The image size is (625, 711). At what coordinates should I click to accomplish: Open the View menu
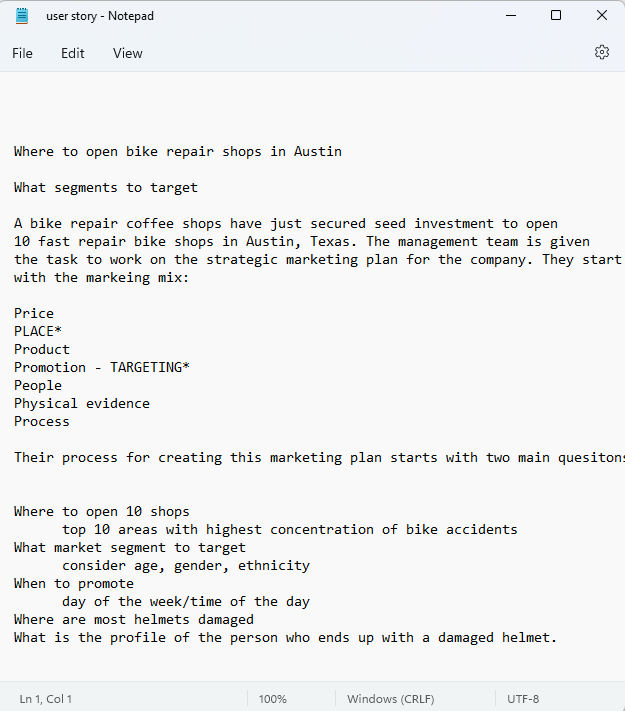127,54
